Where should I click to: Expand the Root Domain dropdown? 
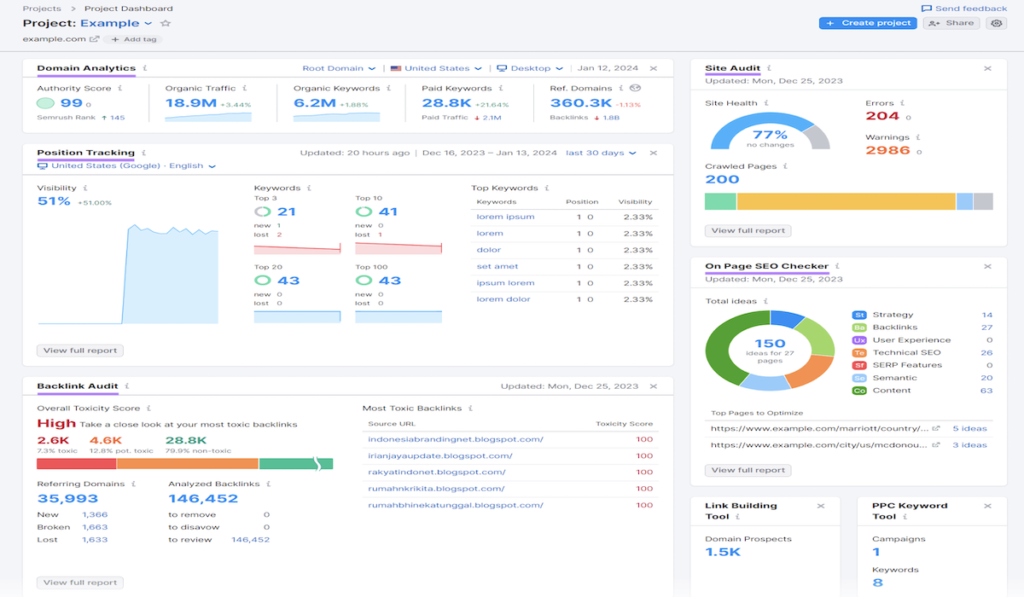[339, 69]
